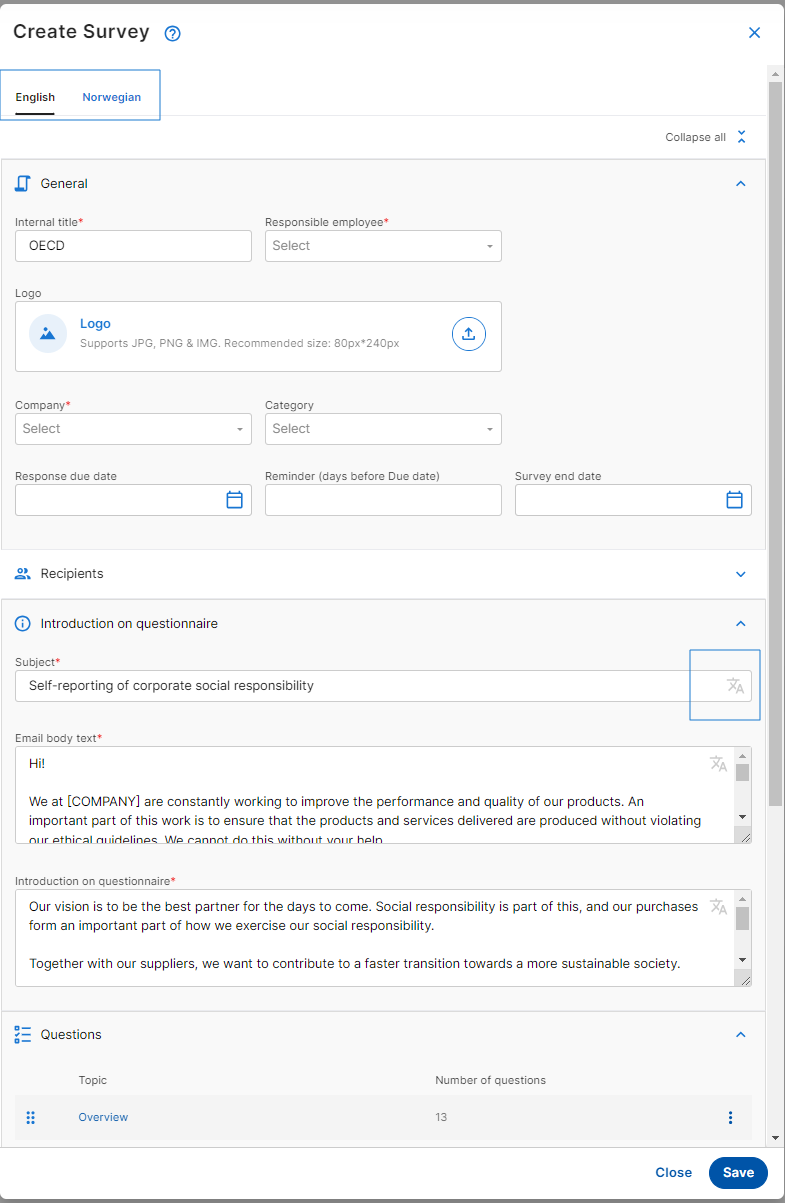Screen dimensions: 785x1203
Task: Open the Response due date calendar icon
Action: click(x=234, y=500)
